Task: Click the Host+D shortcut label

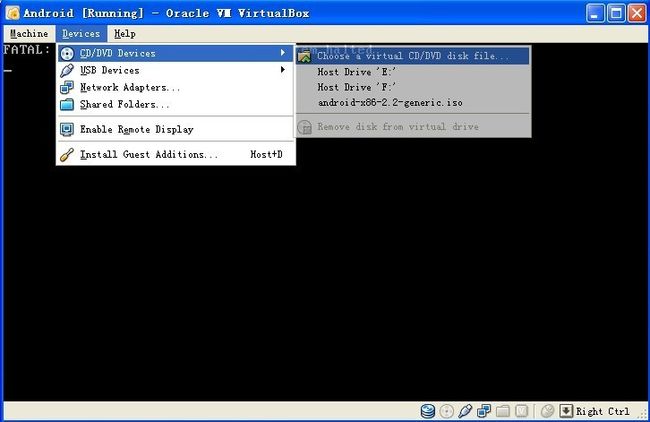Action: tap(266, 155)
